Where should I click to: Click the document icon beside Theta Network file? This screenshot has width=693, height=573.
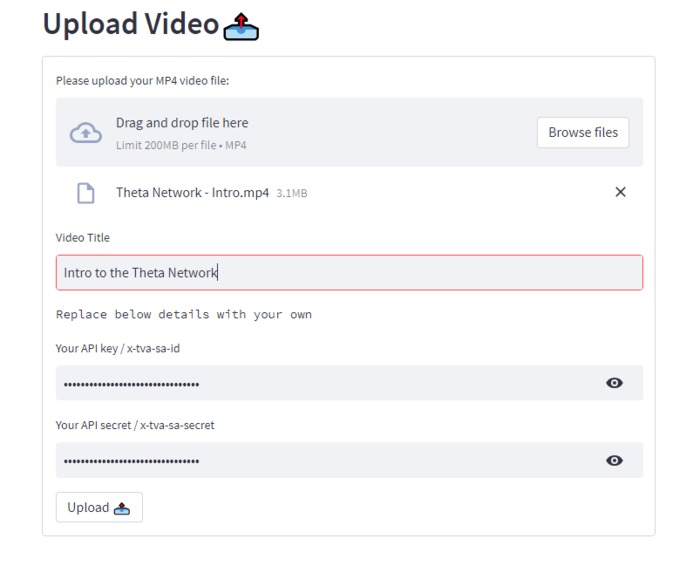(86, 193)
